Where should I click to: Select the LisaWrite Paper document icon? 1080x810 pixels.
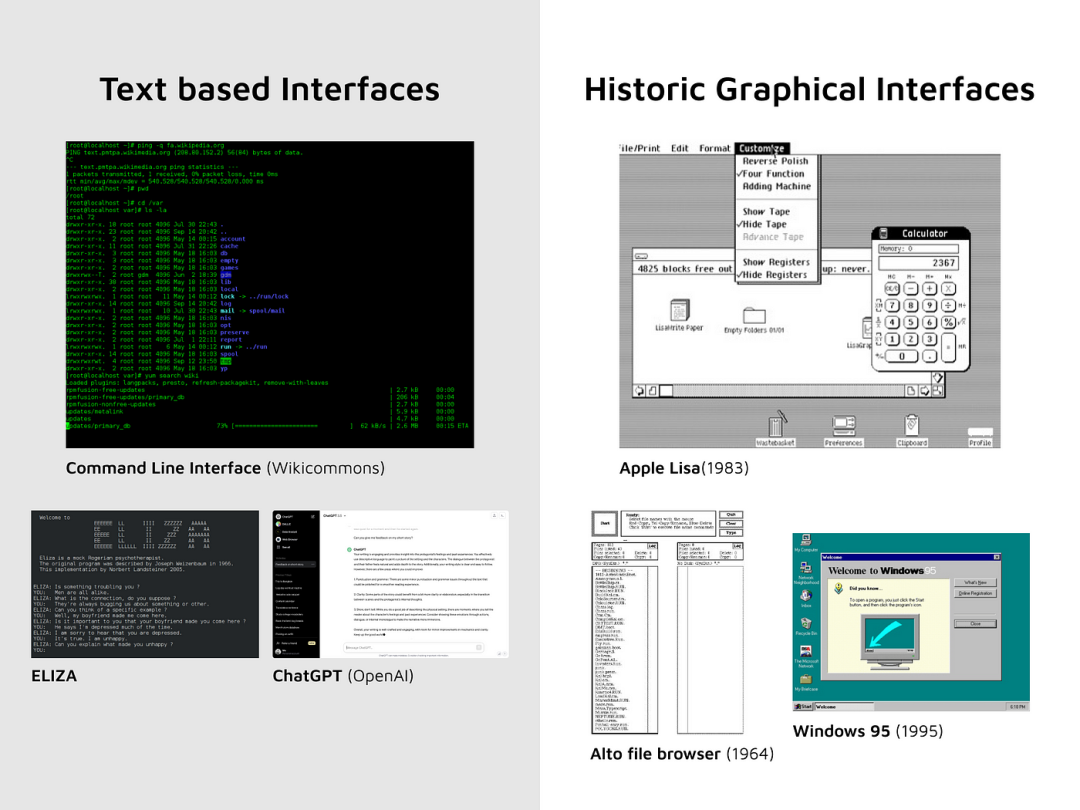point(679,315)
